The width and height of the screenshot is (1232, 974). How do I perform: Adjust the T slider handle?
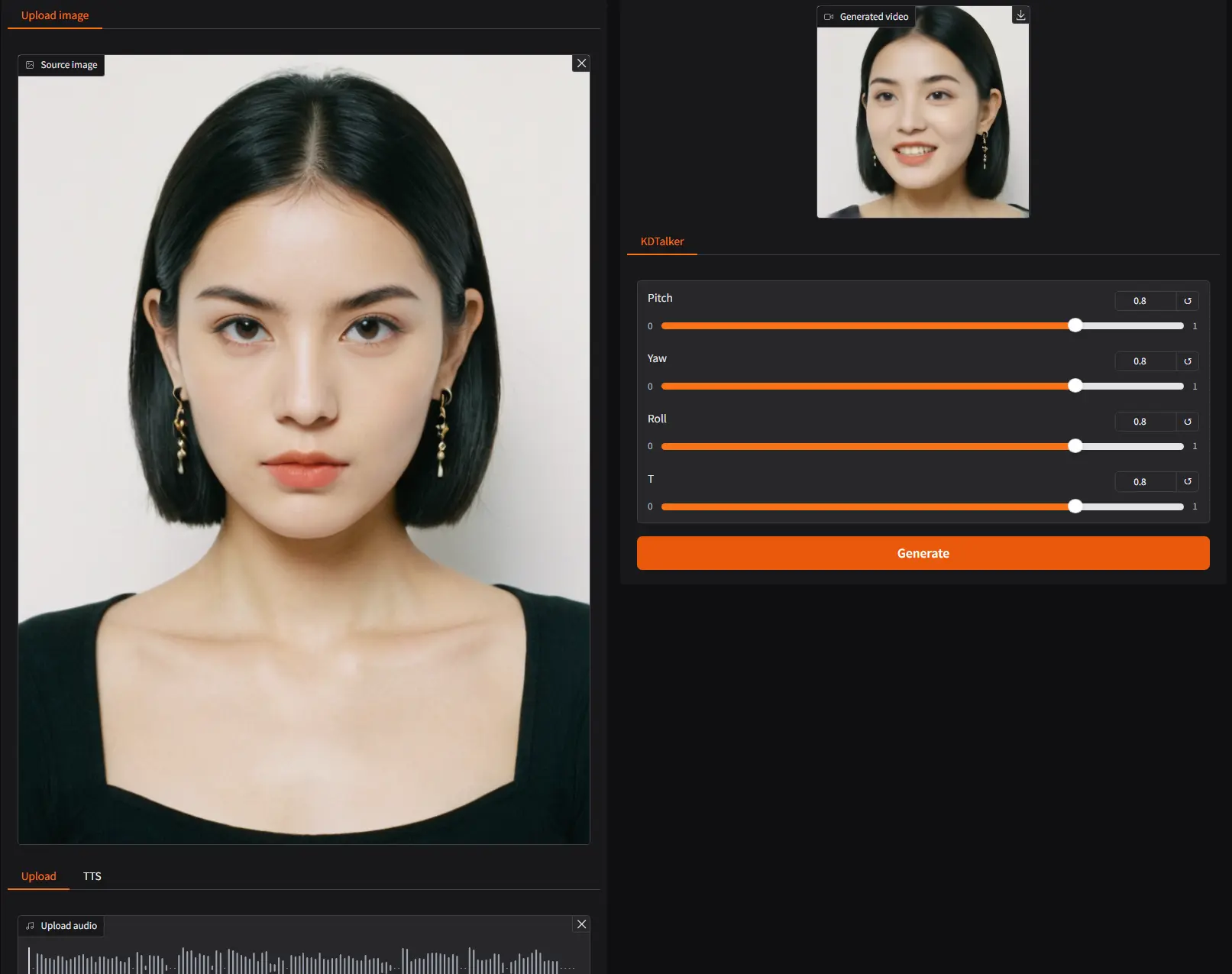pos(1075,506)
